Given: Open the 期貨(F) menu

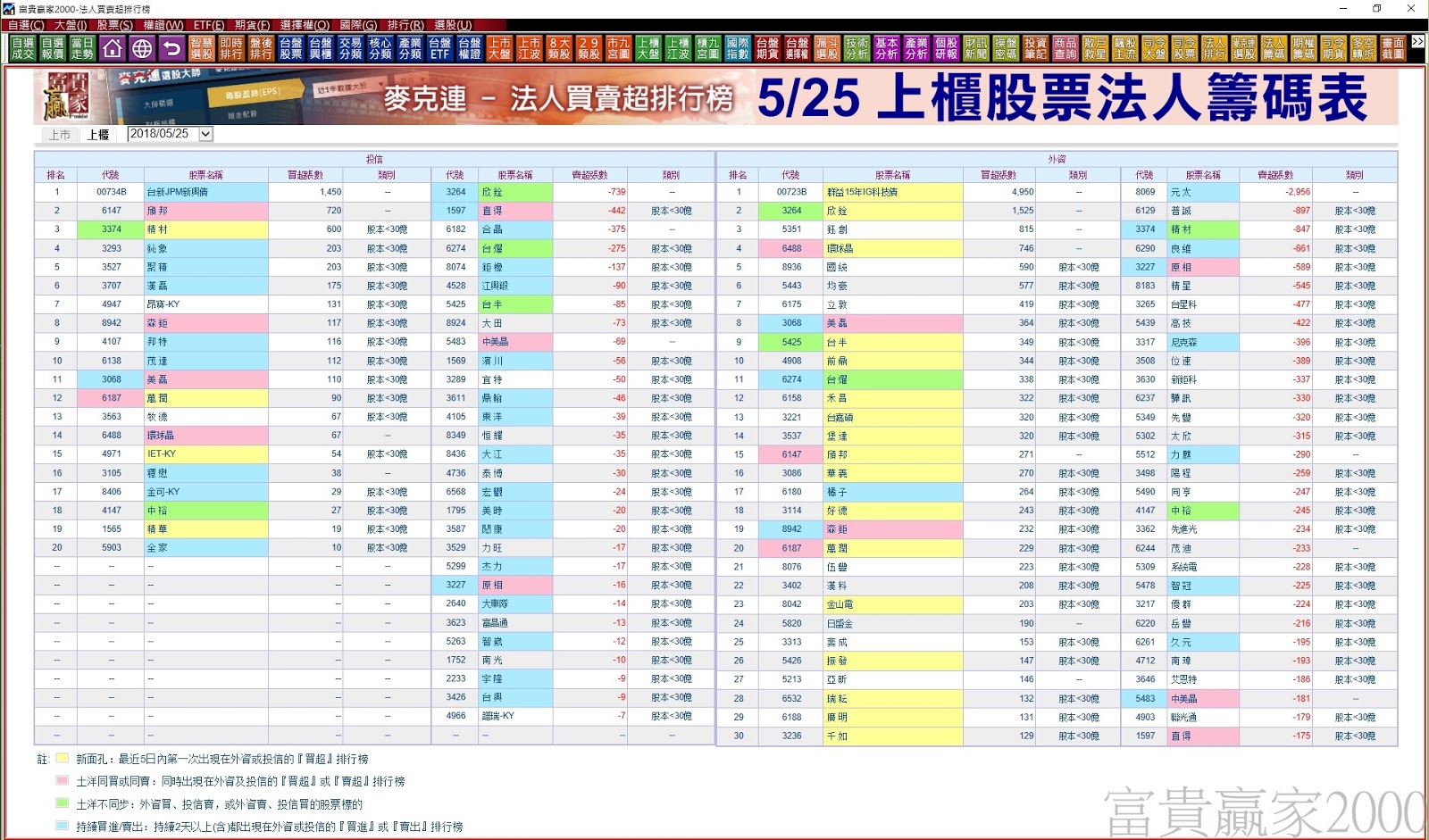Looking at the screenshot, I should coord(252,25).
